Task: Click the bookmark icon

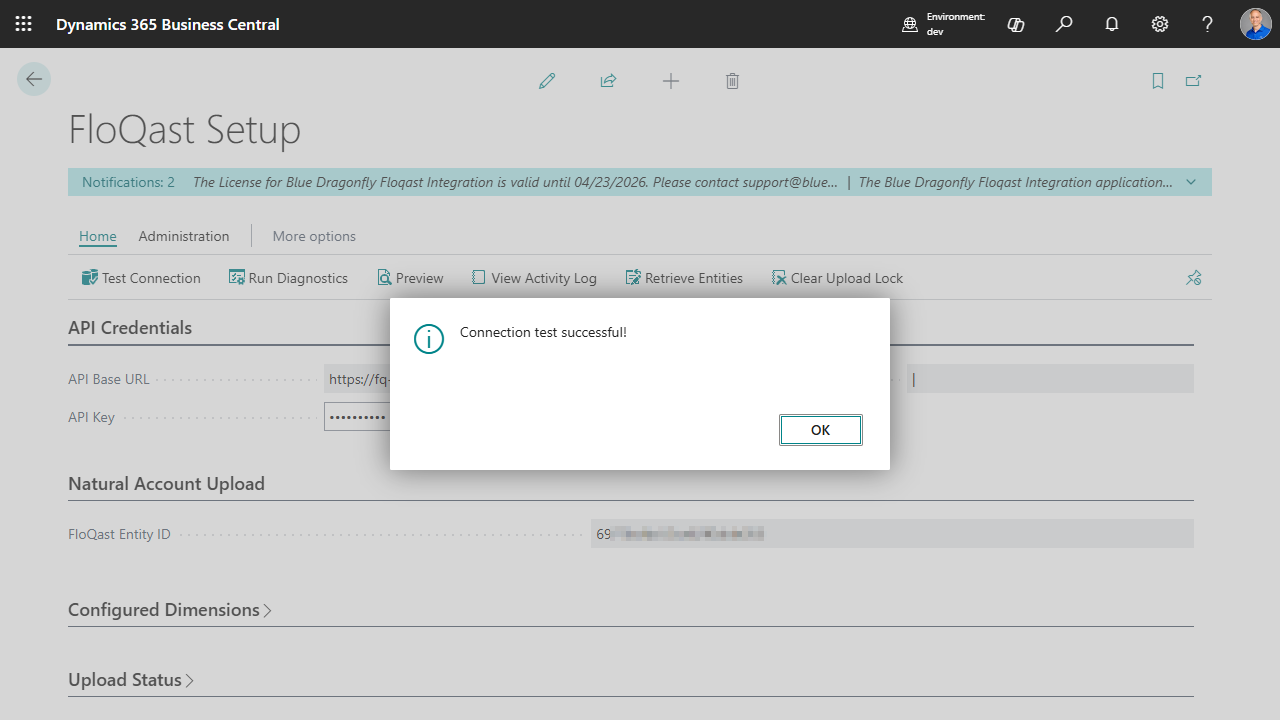Action: (1158, 81)
